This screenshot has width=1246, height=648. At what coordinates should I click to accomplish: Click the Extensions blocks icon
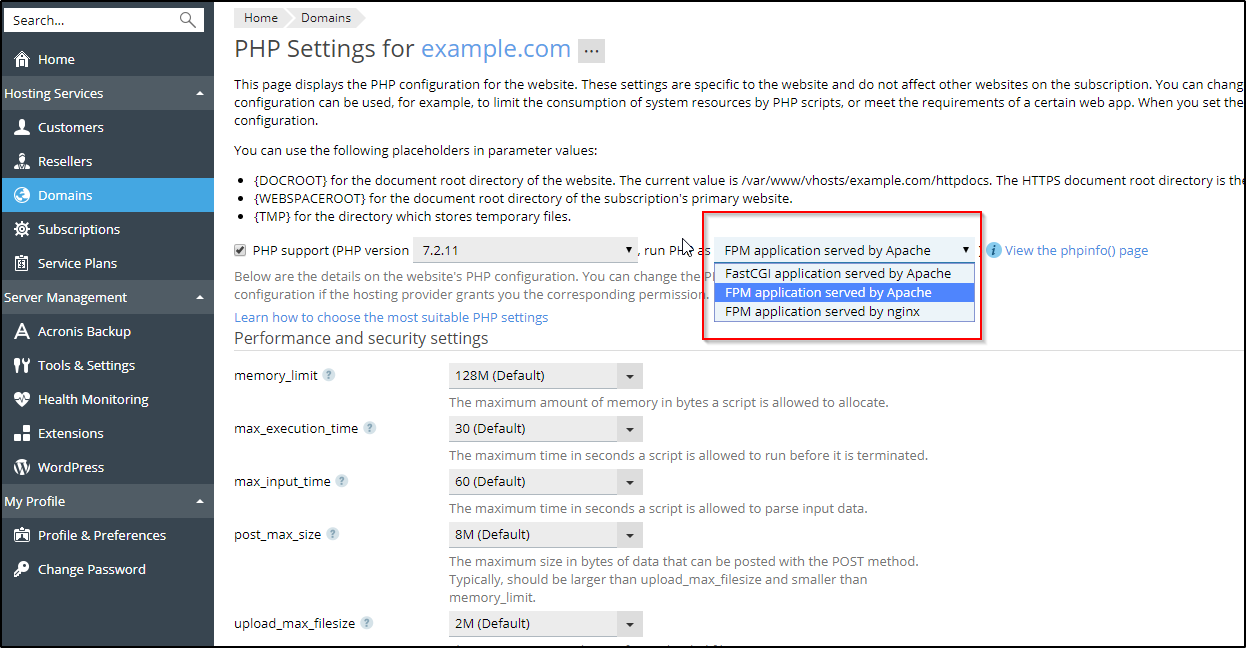tap(21, 434)
